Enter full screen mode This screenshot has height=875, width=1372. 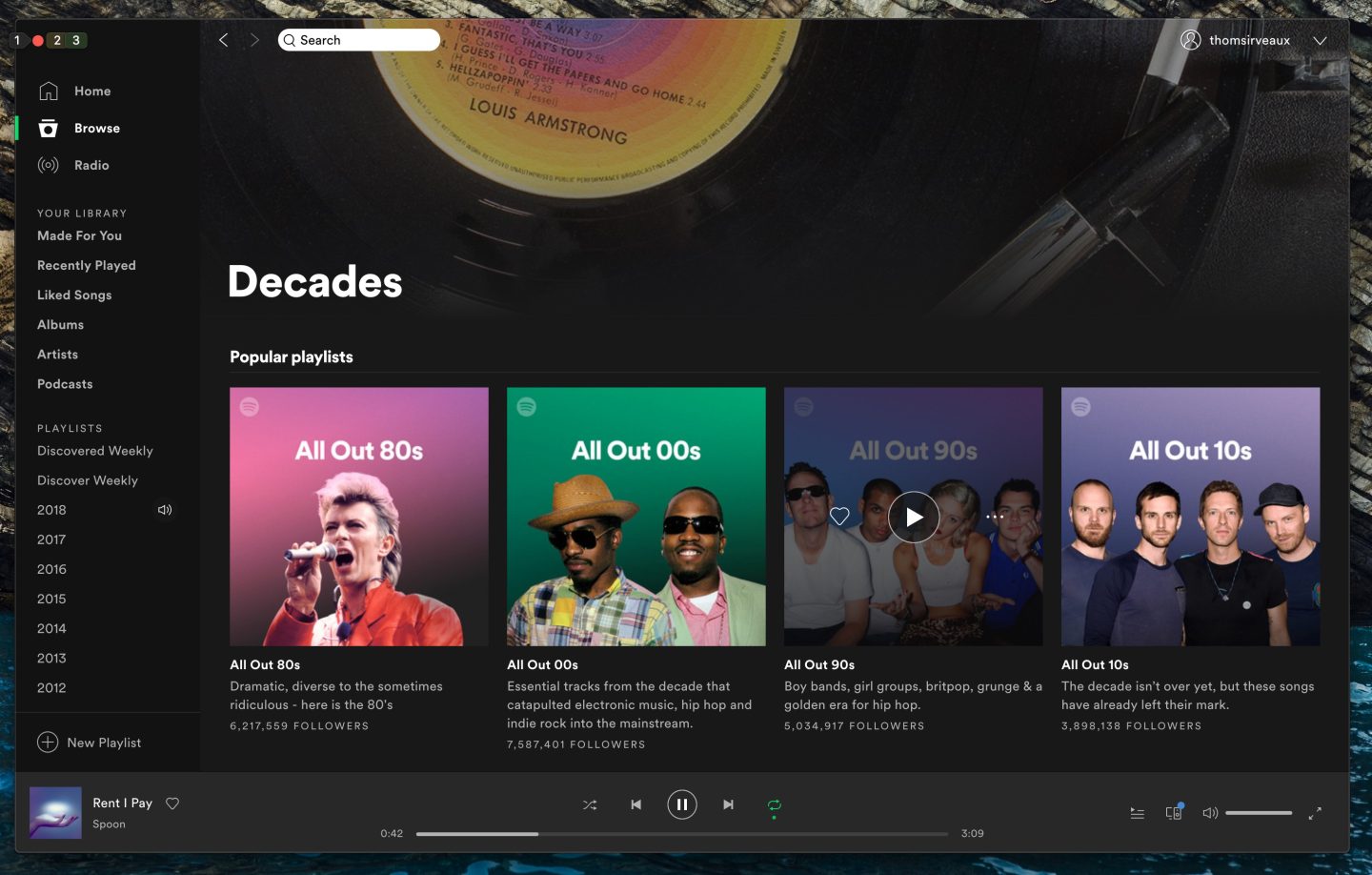pyautogui.click(x=1315, y=813)
